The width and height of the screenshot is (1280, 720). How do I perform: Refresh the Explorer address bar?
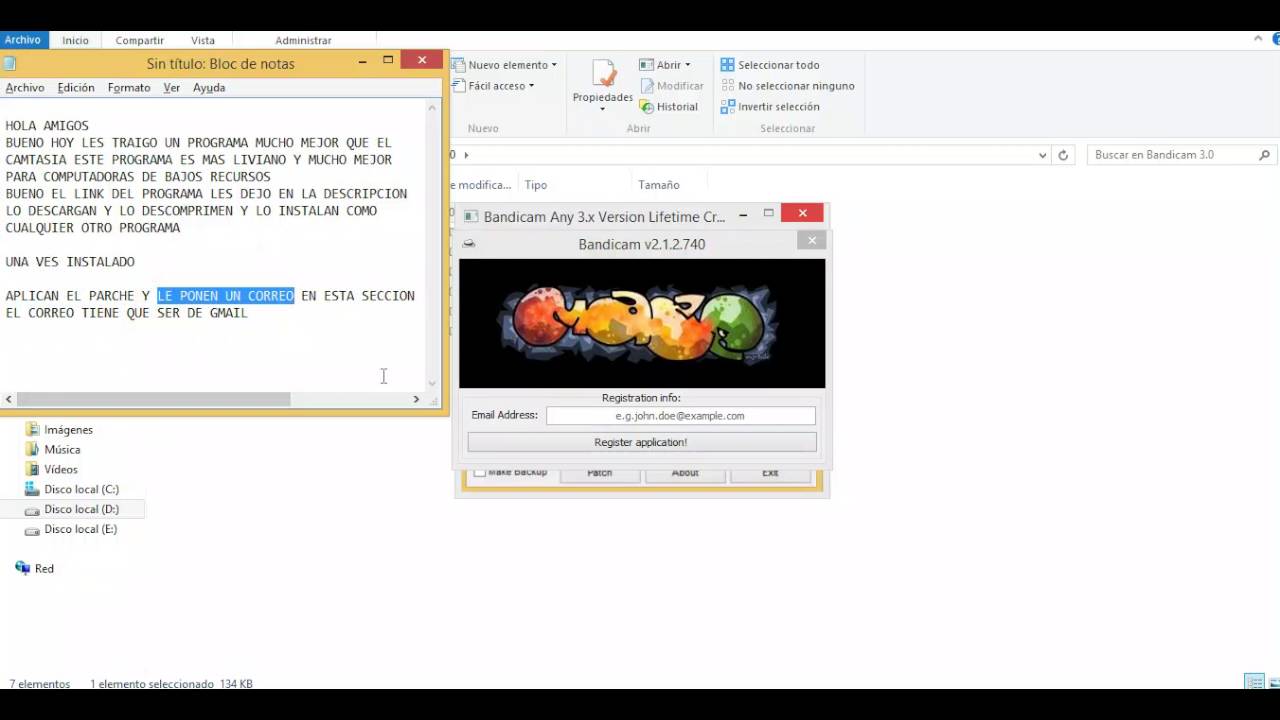[1063, 155]
